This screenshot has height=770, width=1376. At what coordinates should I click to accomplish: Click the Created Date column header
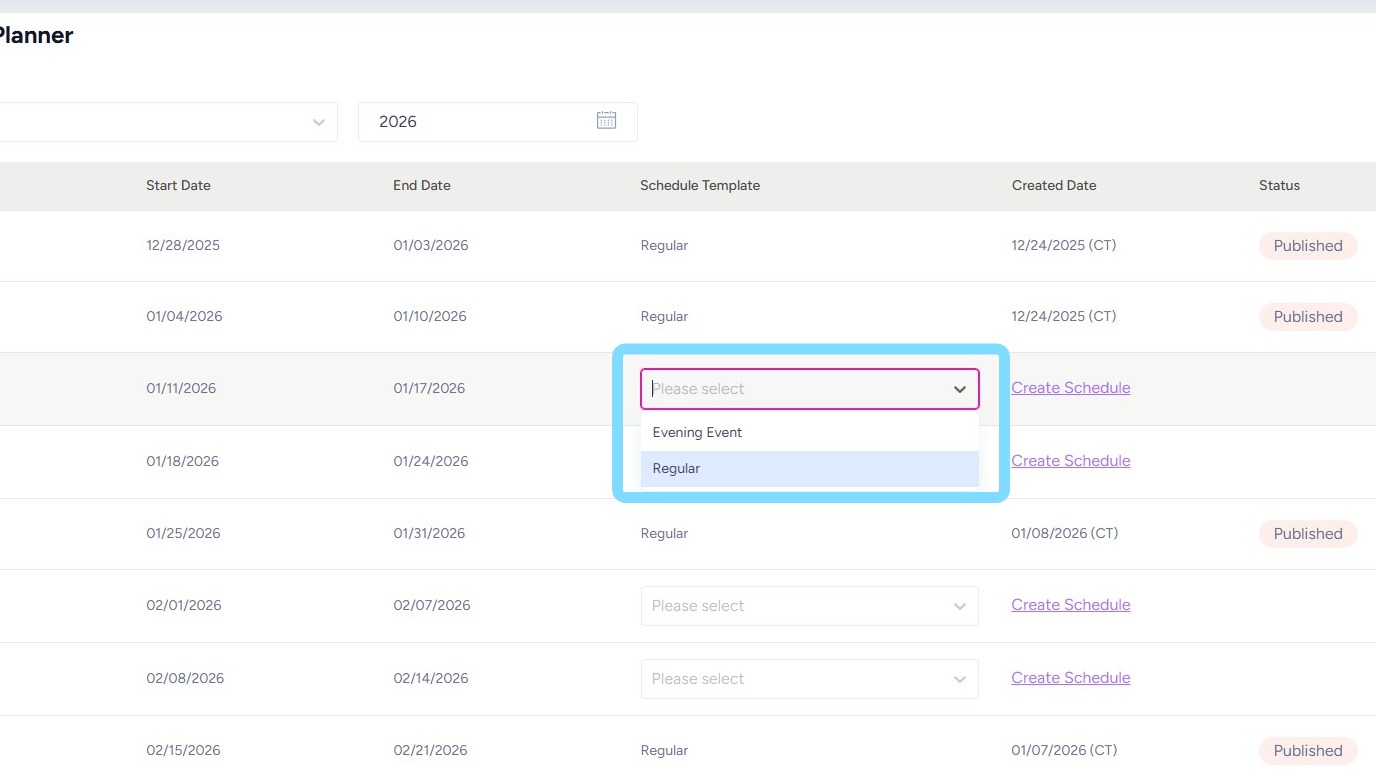(x=1054, y=186)
